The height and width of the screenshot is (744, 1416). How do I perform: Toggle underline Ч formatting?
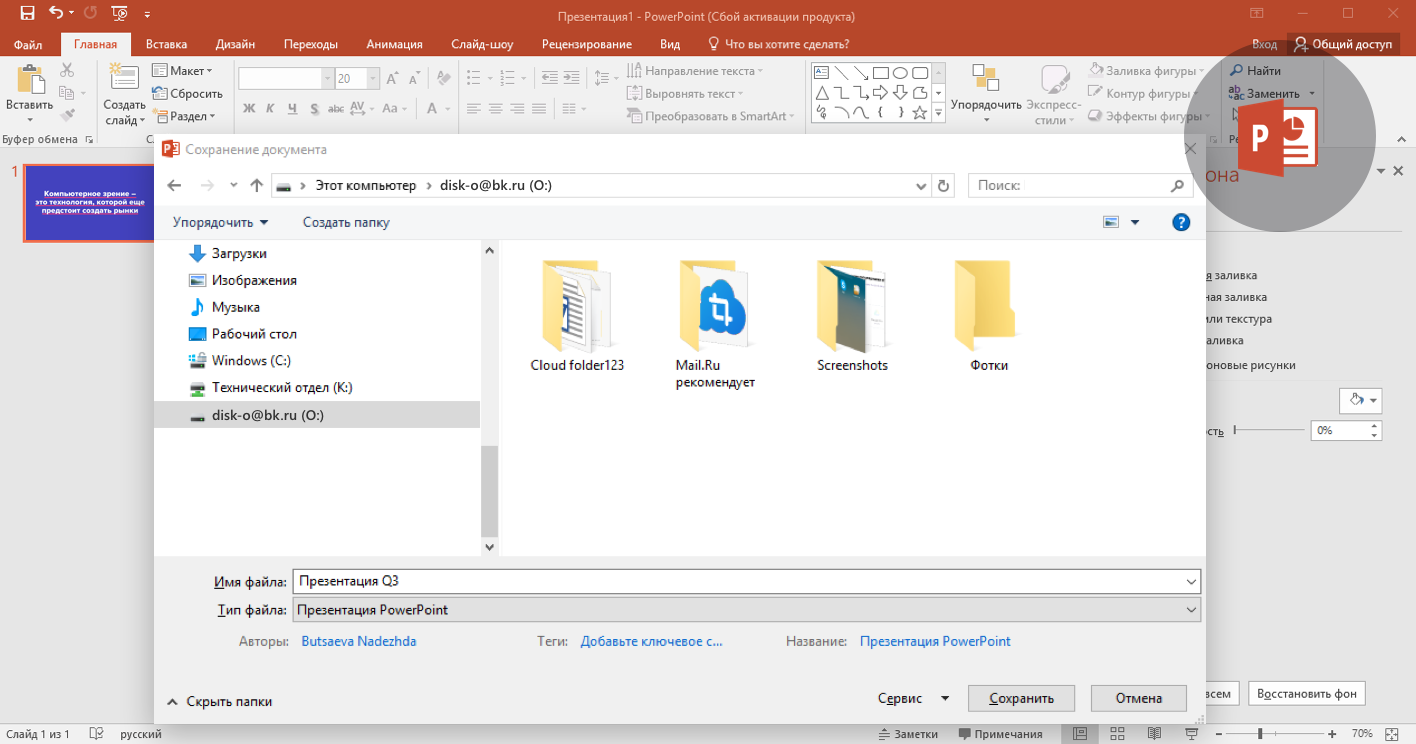click(292, 109)
